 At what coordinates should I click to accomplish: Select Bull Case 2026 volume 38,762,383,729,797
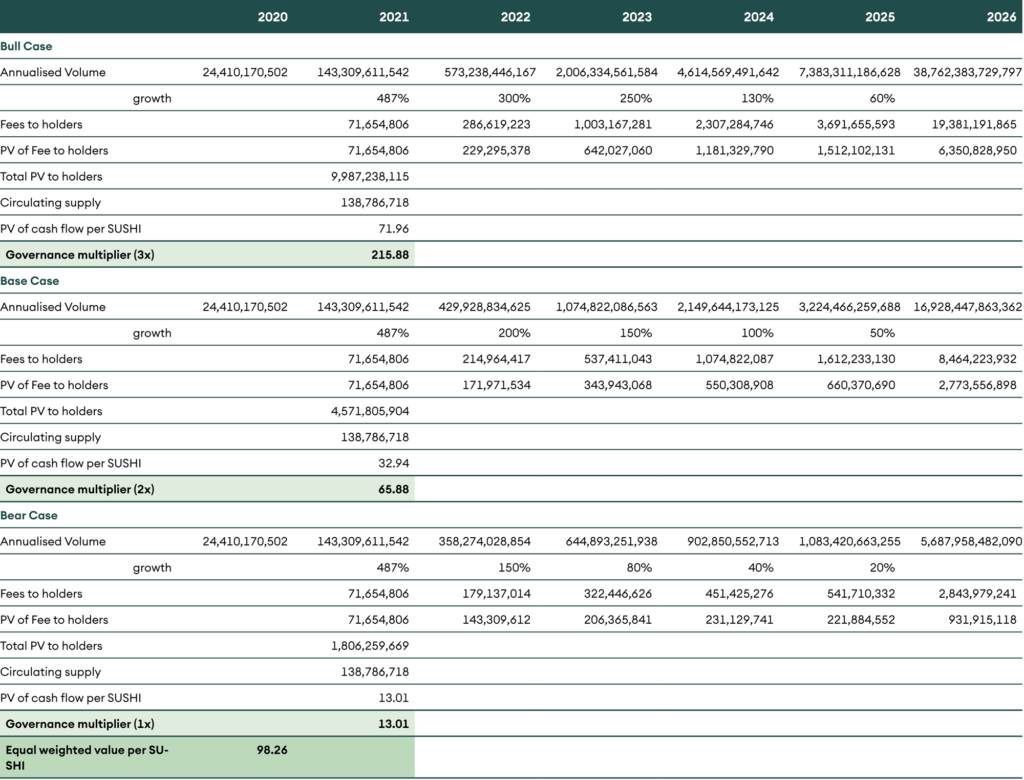967,72
